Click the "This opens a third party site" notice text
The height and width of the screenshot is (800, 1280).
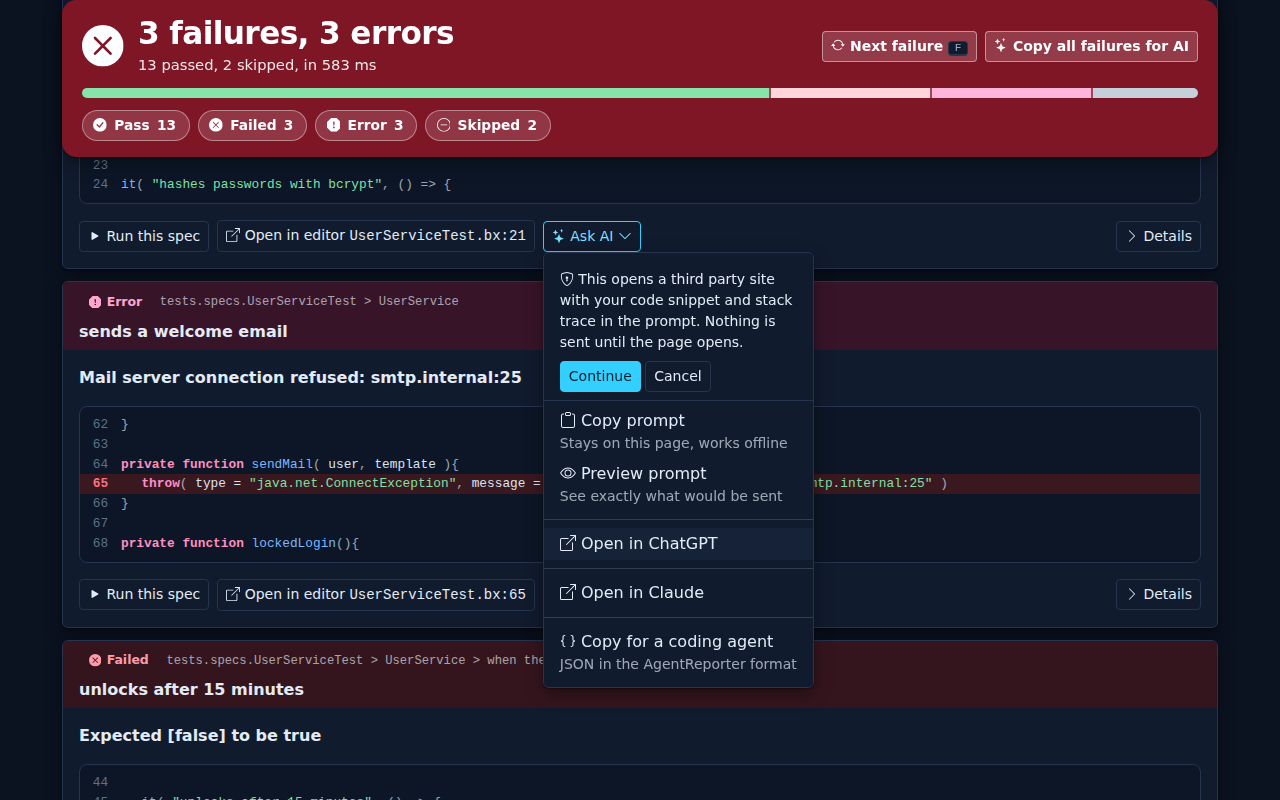click(x=676, y=310)
